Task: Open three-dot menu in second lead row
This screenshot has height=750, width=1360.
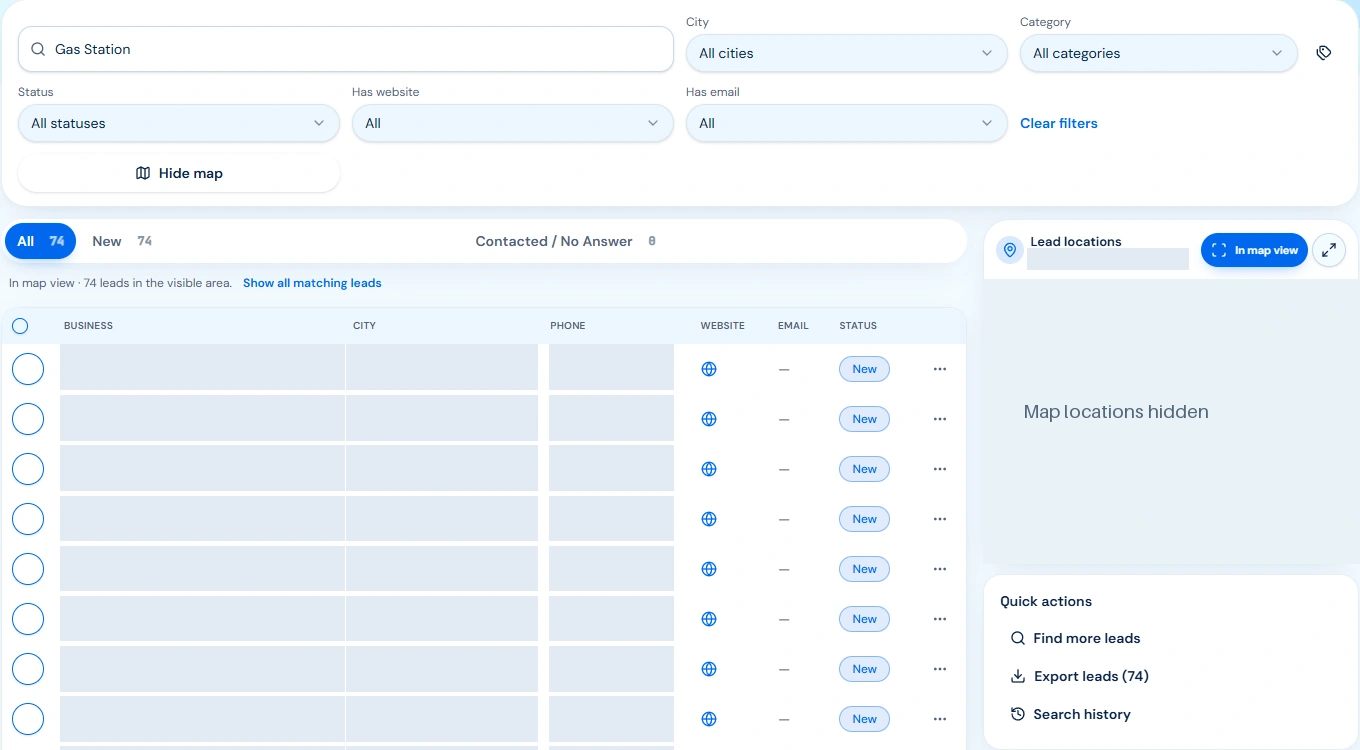Action: (940, 419)
